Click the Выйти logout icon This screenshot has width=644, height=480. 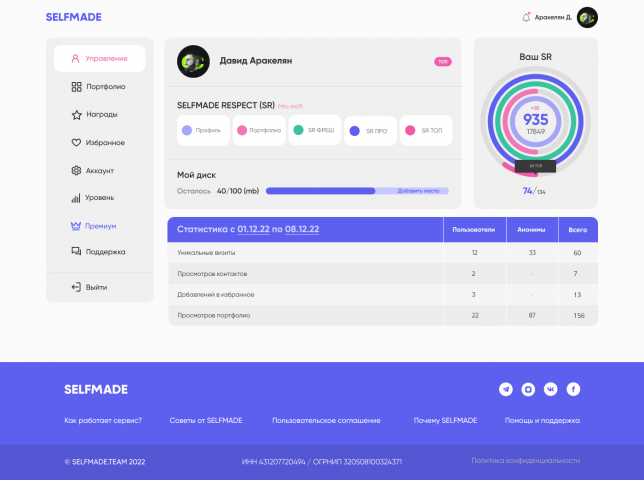coord(76,287)
